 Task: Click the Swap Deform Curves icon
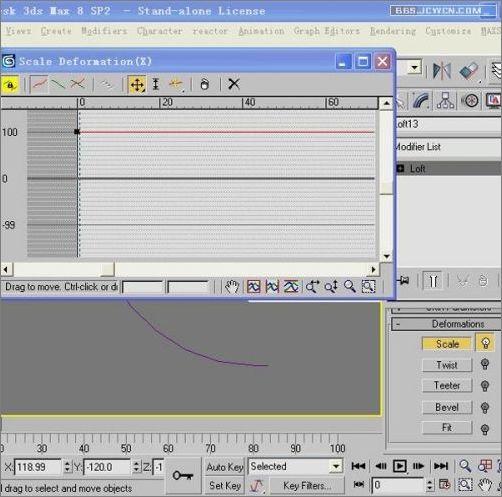107,84
